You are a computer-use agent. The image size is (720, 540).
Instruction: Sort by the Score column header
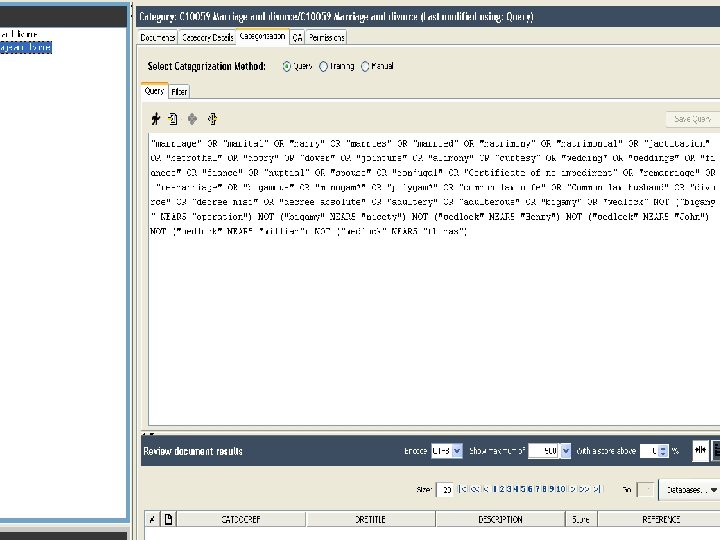(x=581, y=519)
